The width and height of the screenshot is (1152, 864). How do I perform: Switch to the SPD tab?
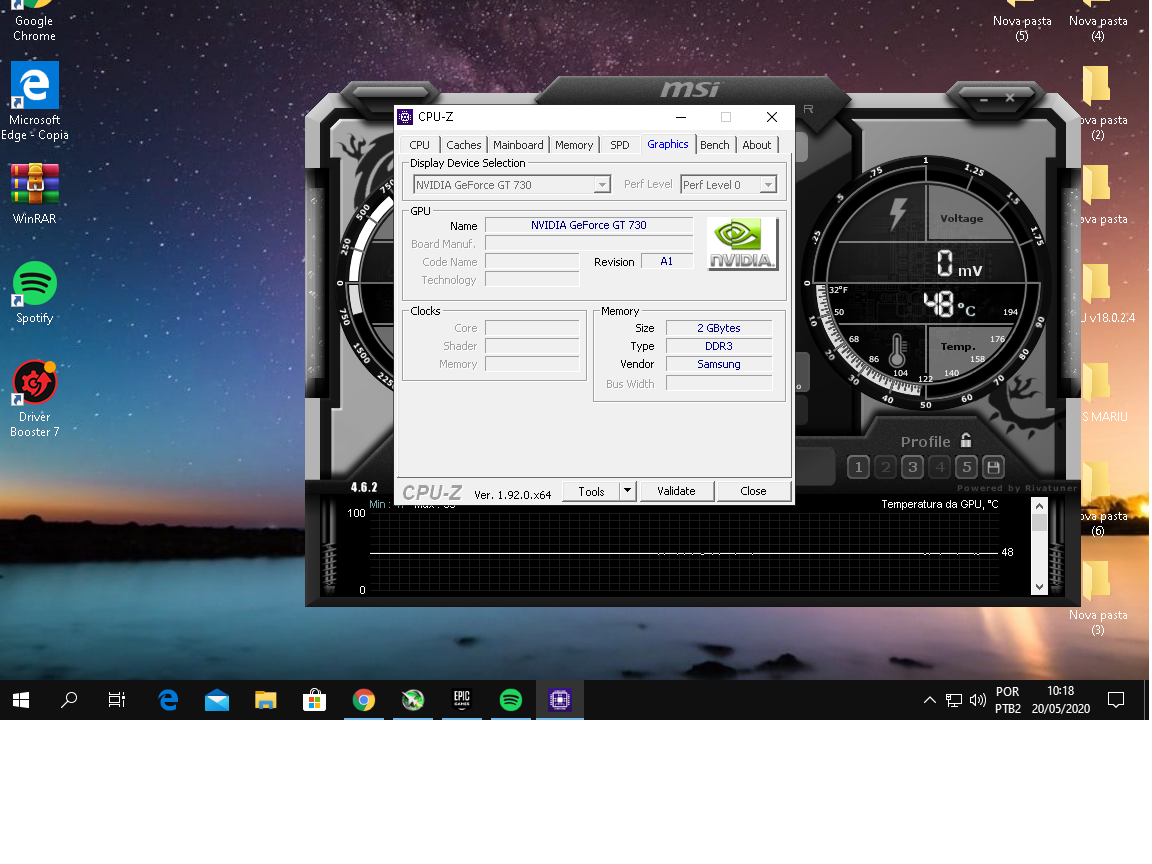[619, 145]
